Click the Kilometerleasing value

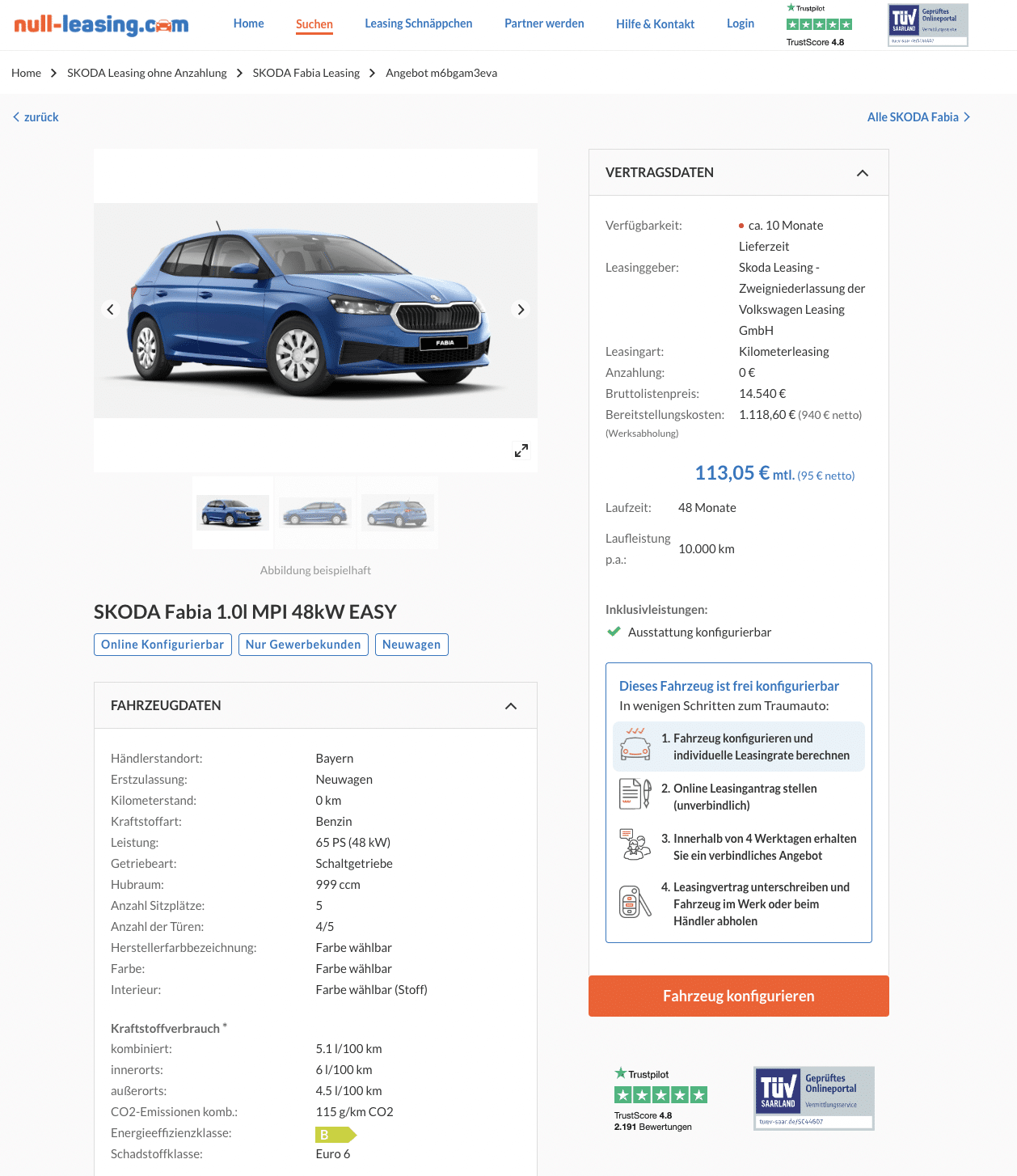pyautogui.click(x=784, y=352)
